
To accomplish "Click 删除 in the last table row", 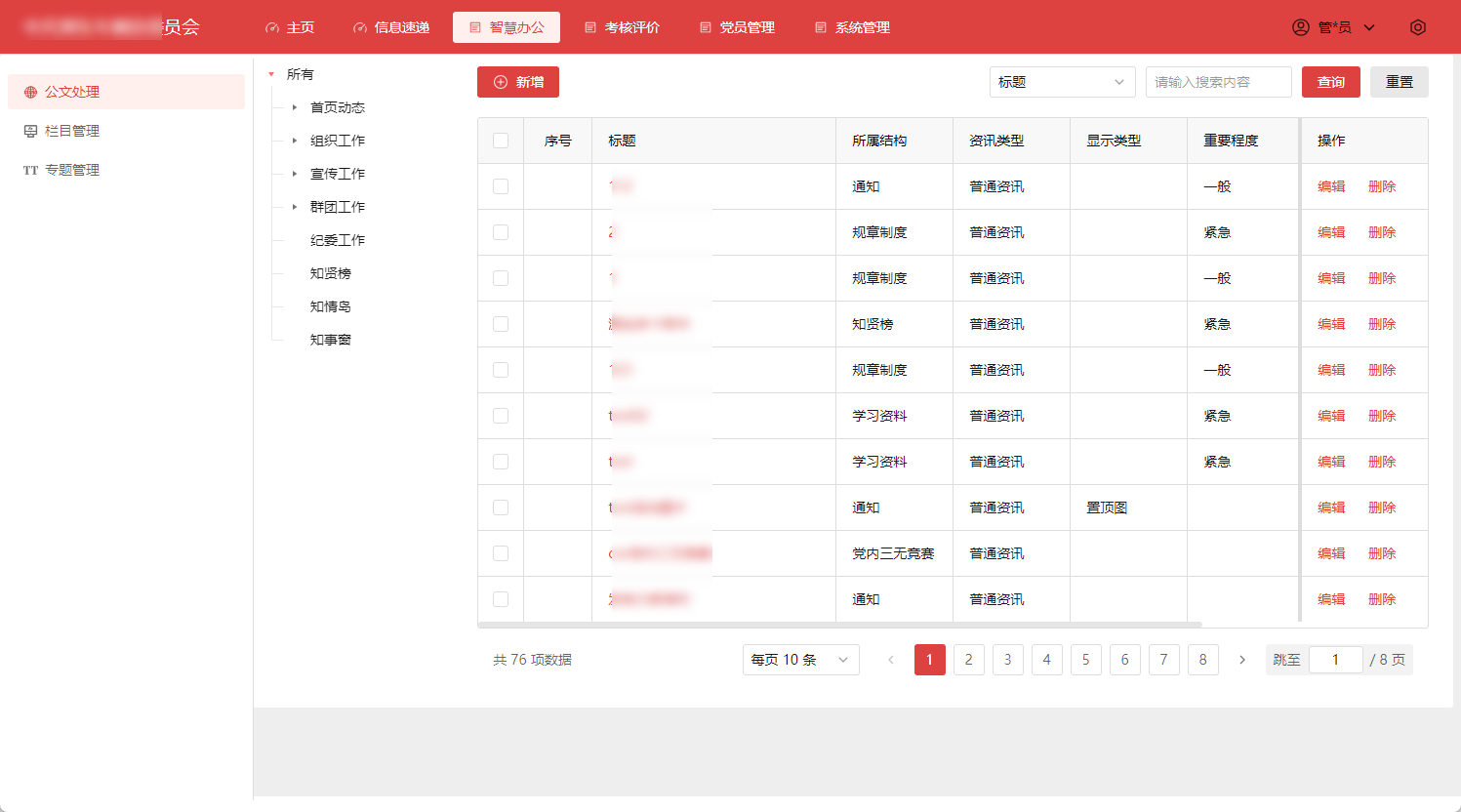I will 1382,599.
